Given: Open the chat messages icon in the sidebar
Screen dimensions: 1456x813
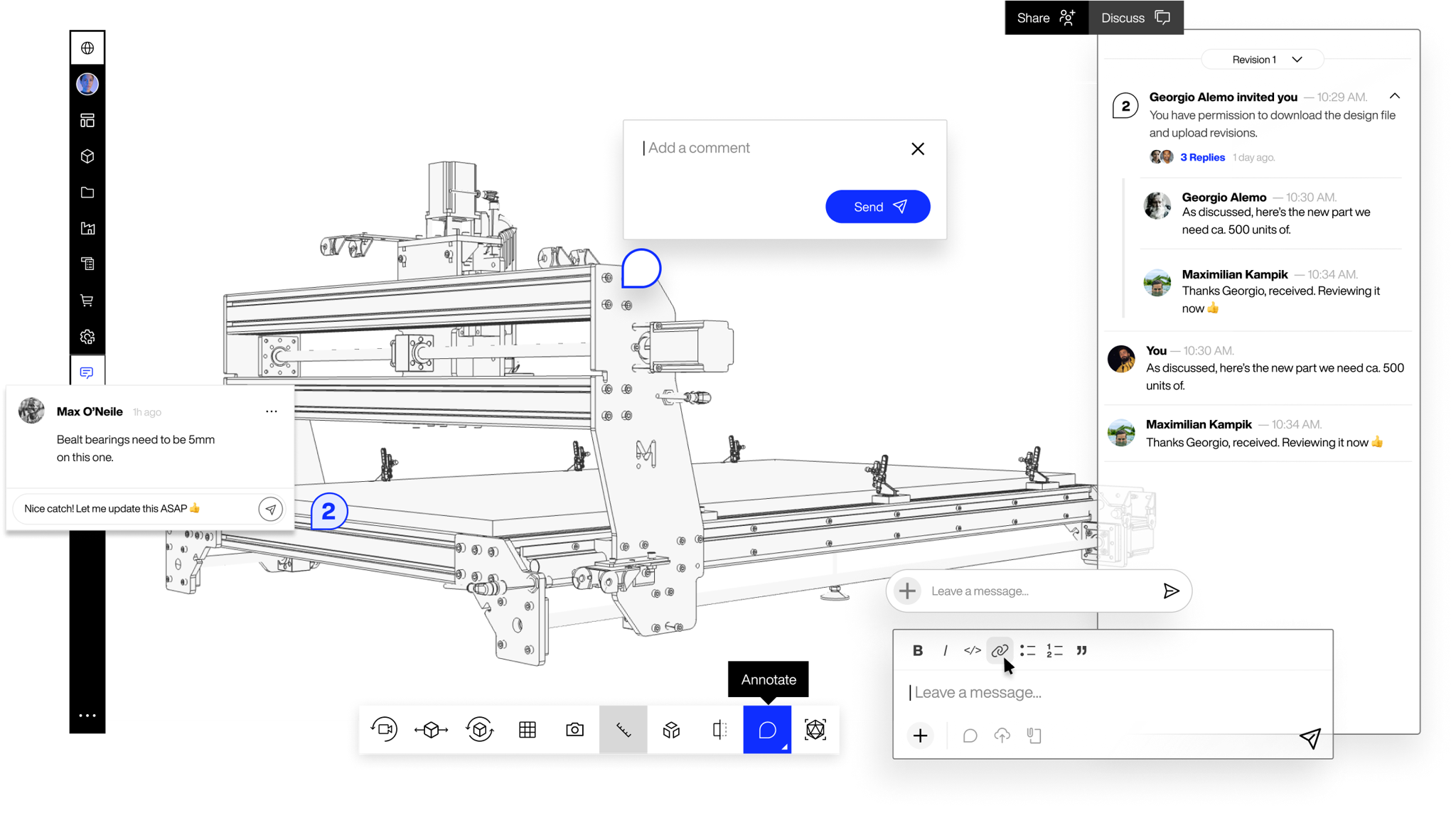Looking at the screenshot, I should [87, 372].
